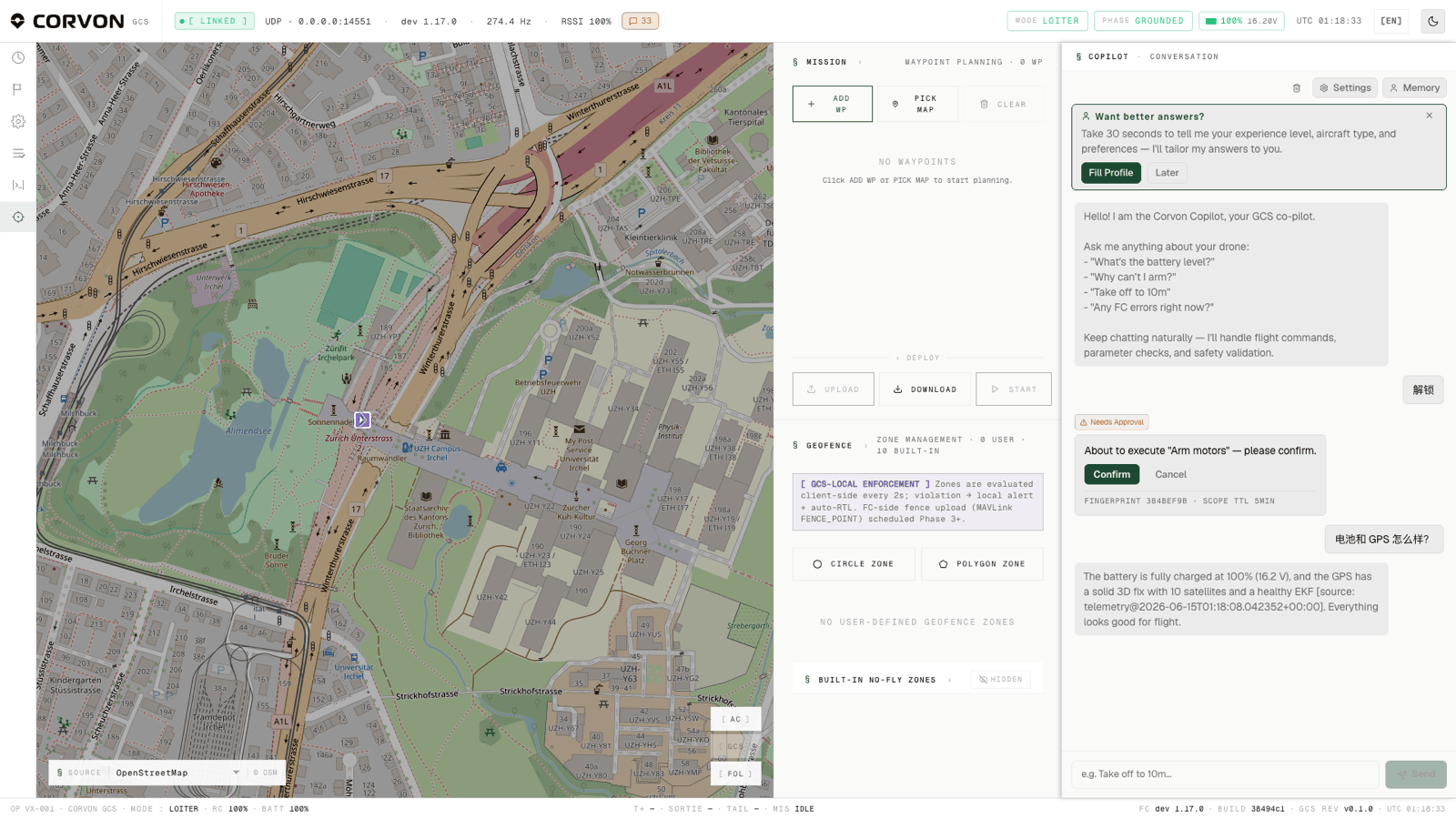
Task: Click the Copilot message input field
Action: (x=1225, y=774)
